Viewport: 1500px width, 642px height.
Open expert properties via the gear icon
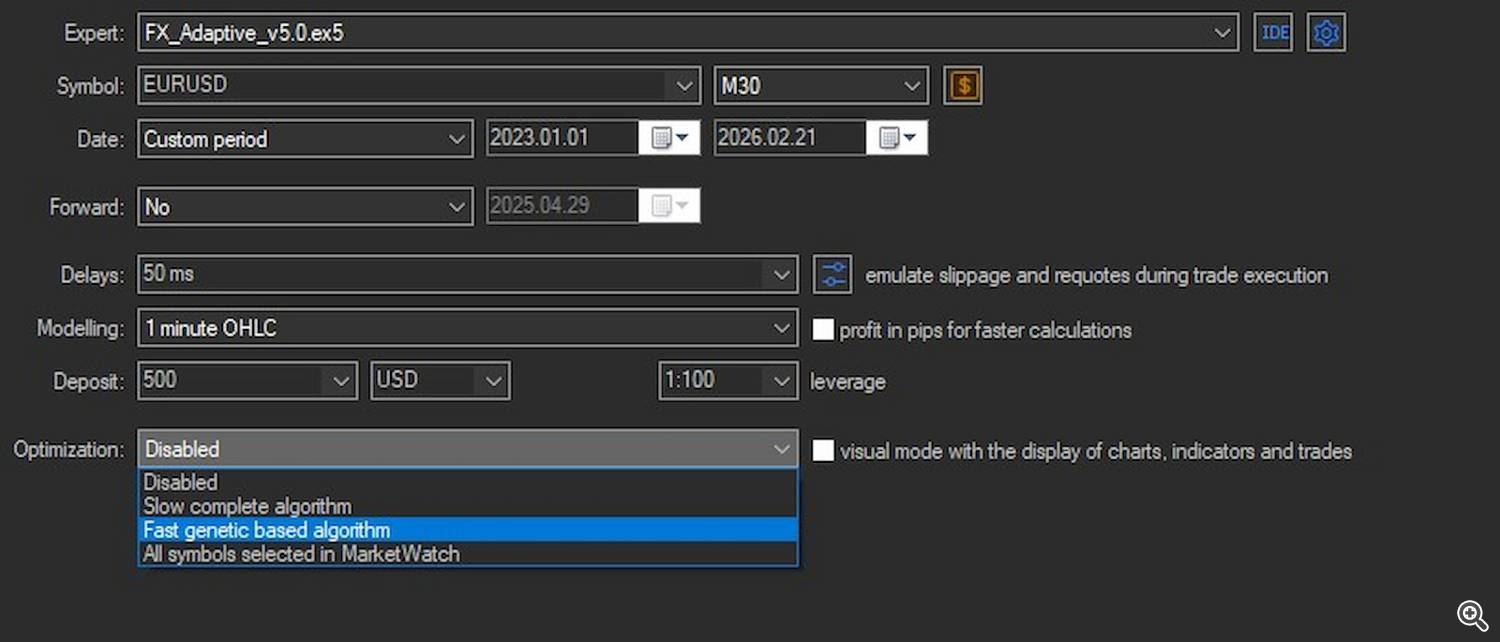pos(1326,32)
